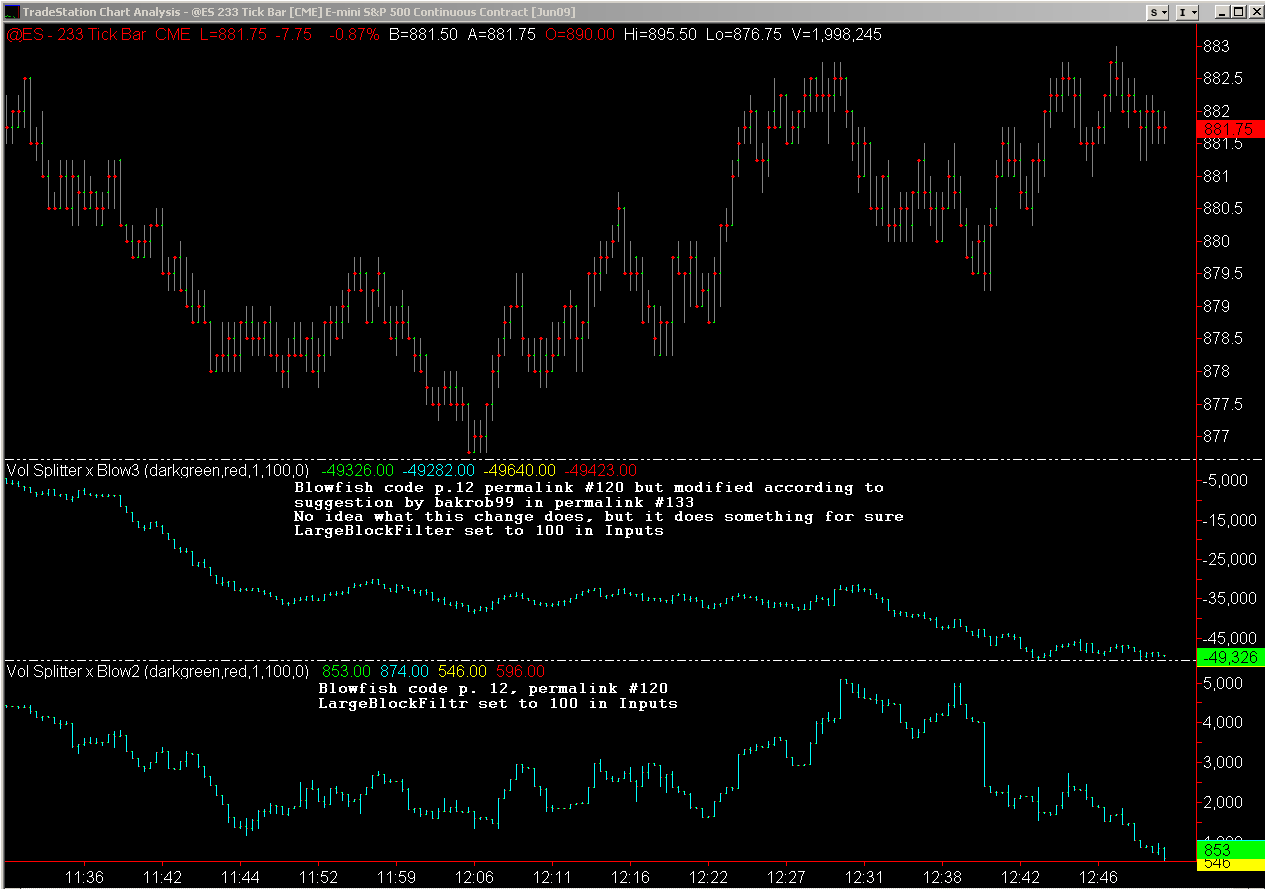Click the 11:59 time axis label
Image resolution: width=1265 pixels, height=889 pixels.
pyautogui.click(x=396, y=877)
